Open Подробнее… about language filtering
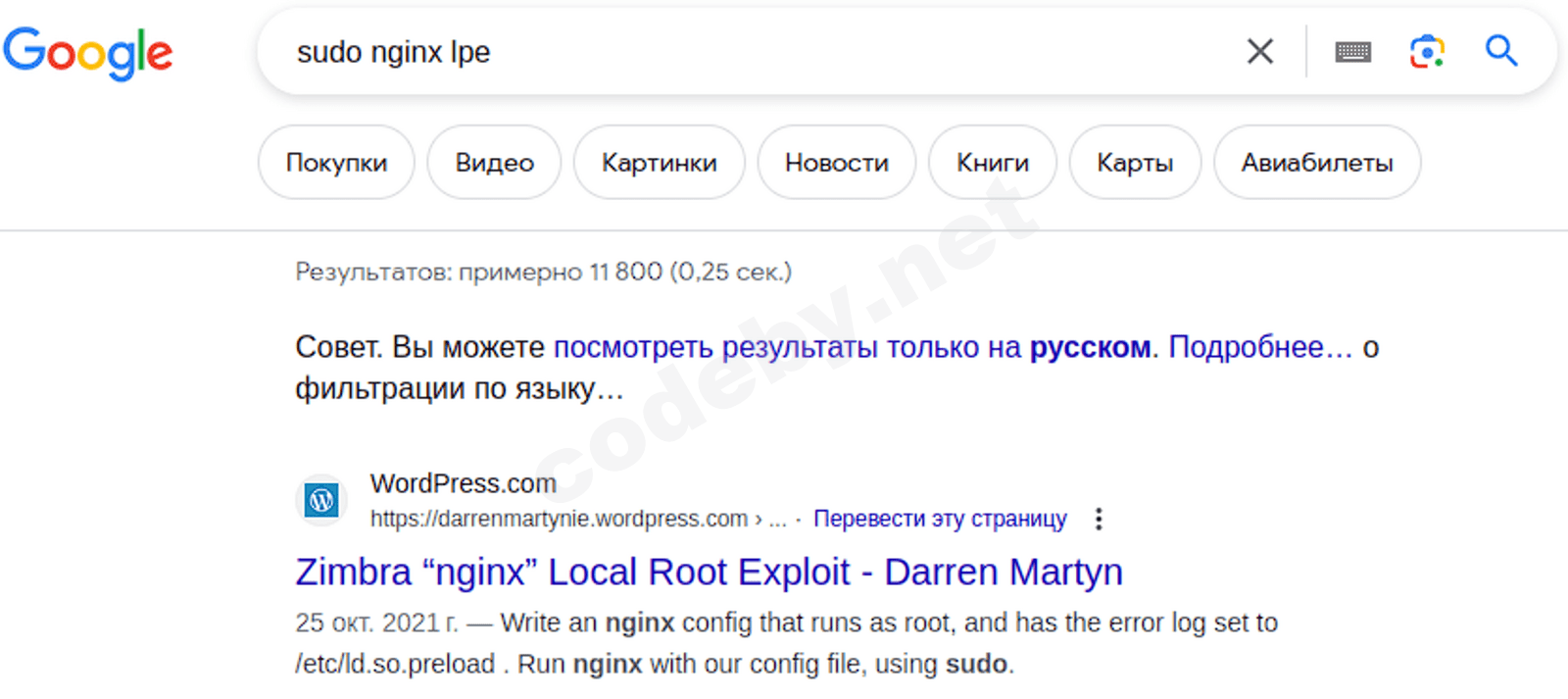Viewport: 1568px width, 699px height. (x=1260, y=347)
